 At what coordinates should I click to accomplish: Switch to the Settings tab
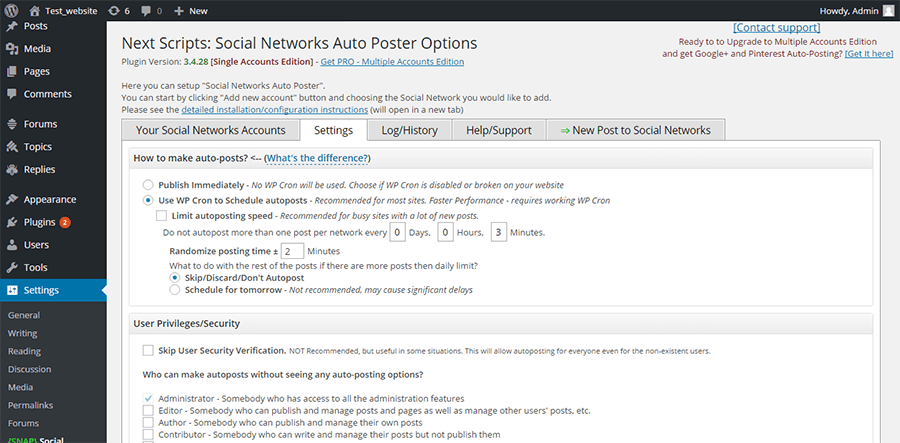[x=333, y=130]
